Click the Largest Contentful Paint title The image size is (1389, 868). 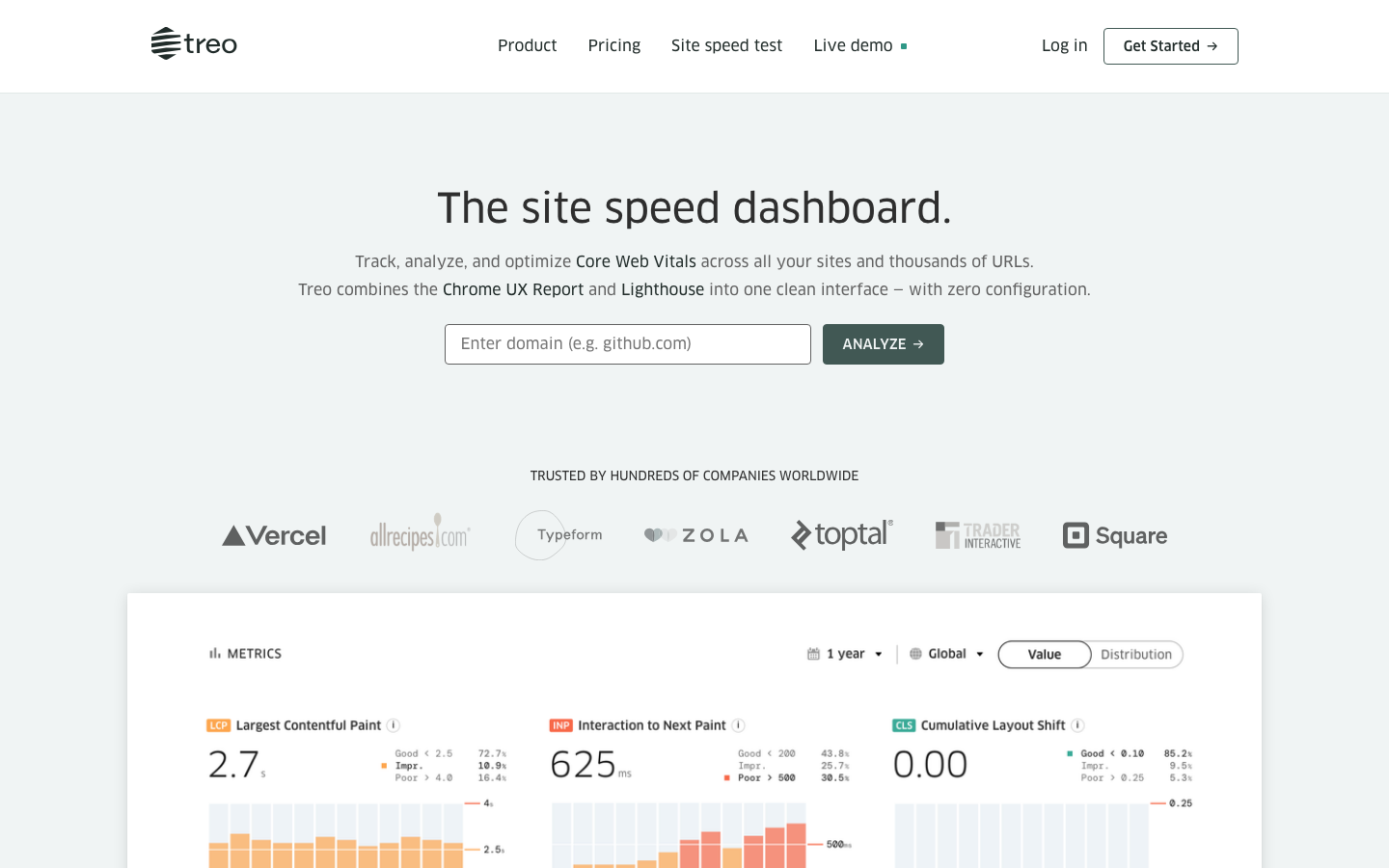click(x=309, y=725)
